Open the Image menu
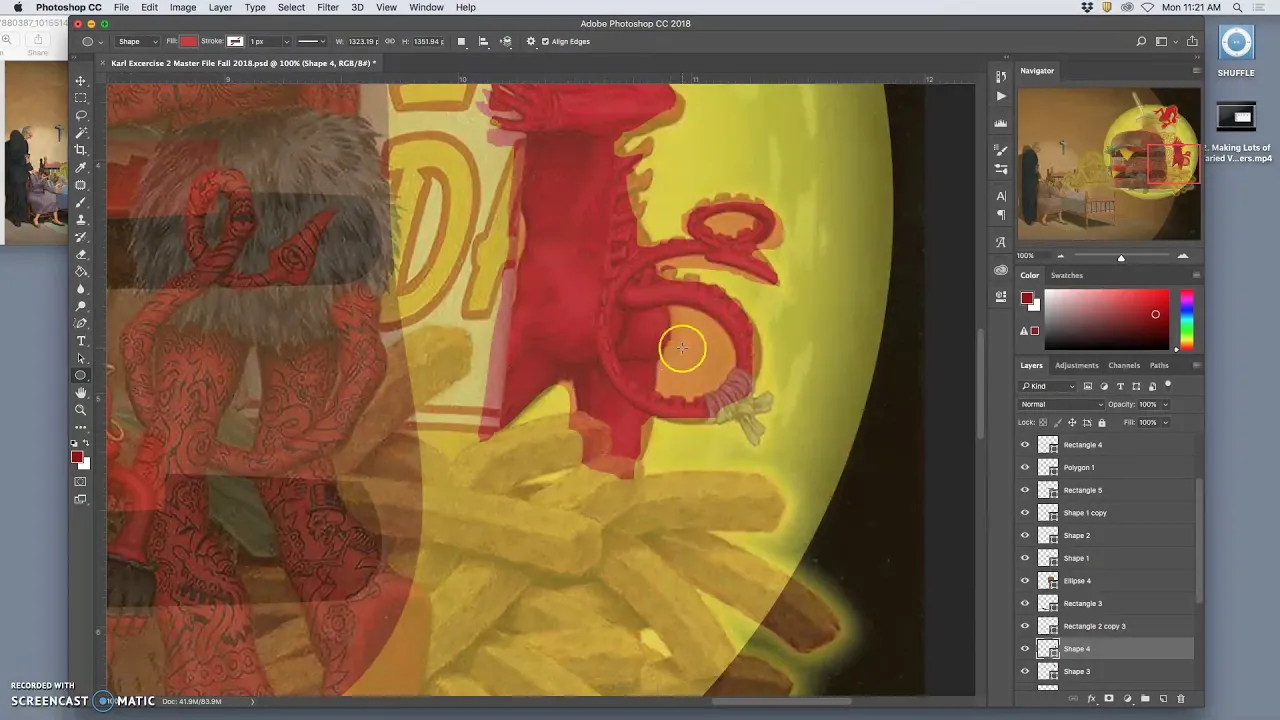The height and width of the screenshot is (720, 1280). pyautogui.click(x=183, y=7)
